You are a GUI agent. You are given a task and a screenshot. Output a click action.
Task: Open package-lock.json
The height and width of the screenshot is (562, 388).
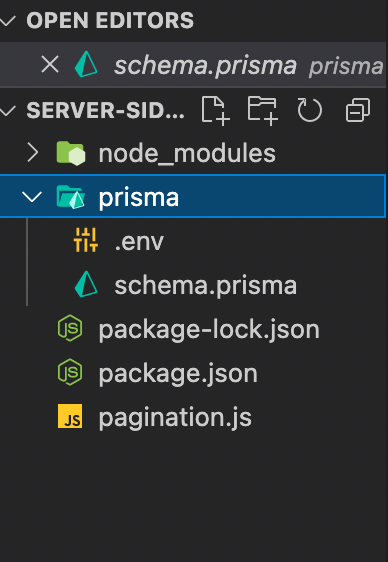209,330
